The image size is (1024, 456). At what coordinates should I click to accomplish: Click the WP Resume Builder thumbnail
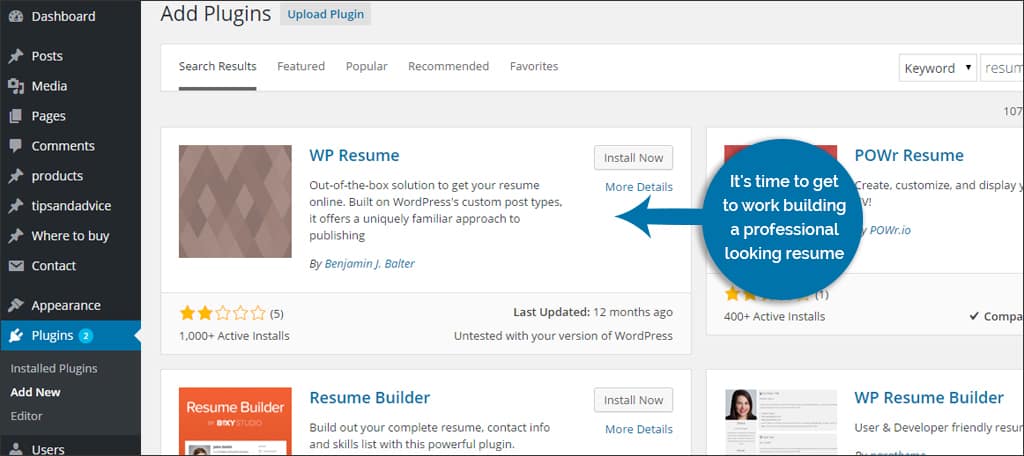point(781,421)
